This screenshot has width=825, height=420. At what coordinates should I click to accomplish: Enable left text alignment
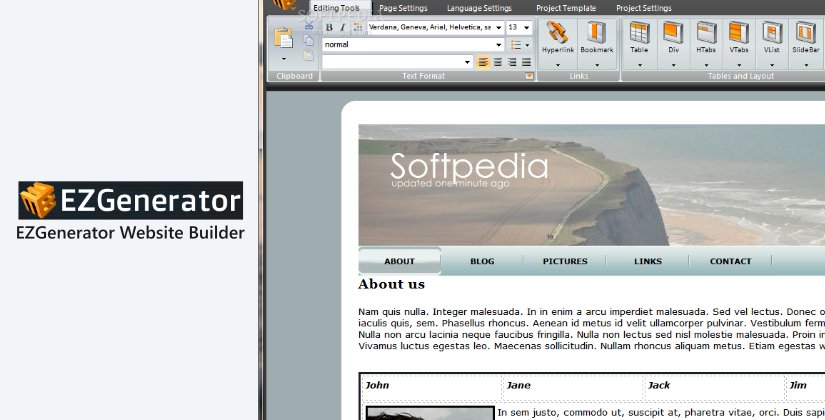484,62
